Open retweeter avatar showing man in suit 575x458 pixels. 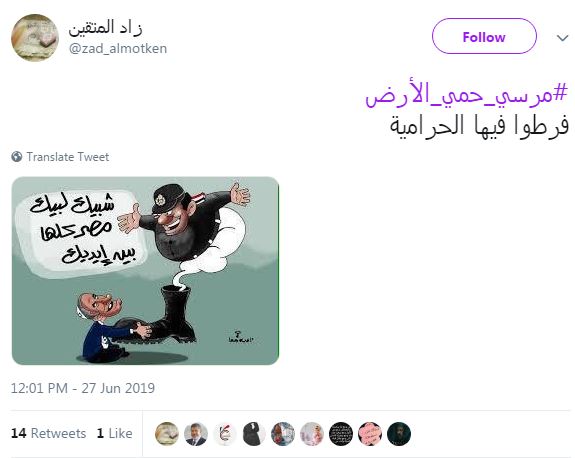click(196, 434)
